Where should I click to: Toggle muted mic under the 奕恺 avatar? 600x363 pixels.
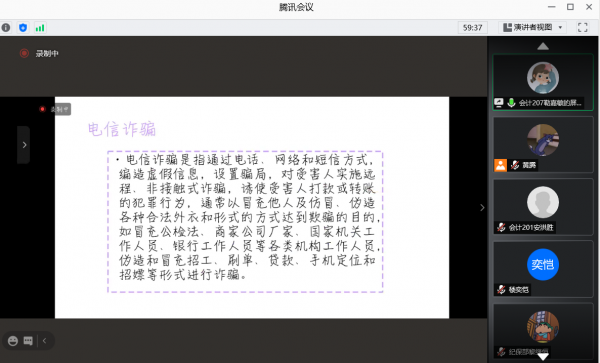[501, 290]
